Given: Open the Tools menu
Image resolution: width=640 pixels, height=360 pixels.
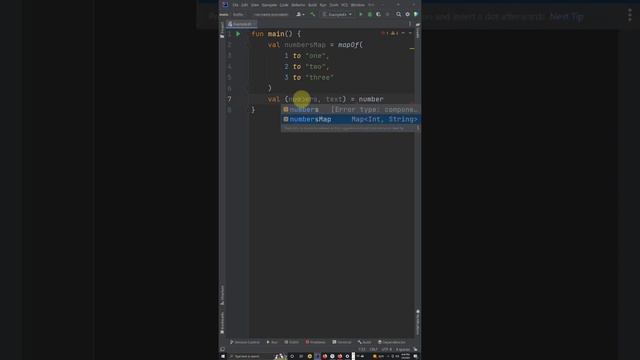Looking at the screenshot, I should click(334, 5).
